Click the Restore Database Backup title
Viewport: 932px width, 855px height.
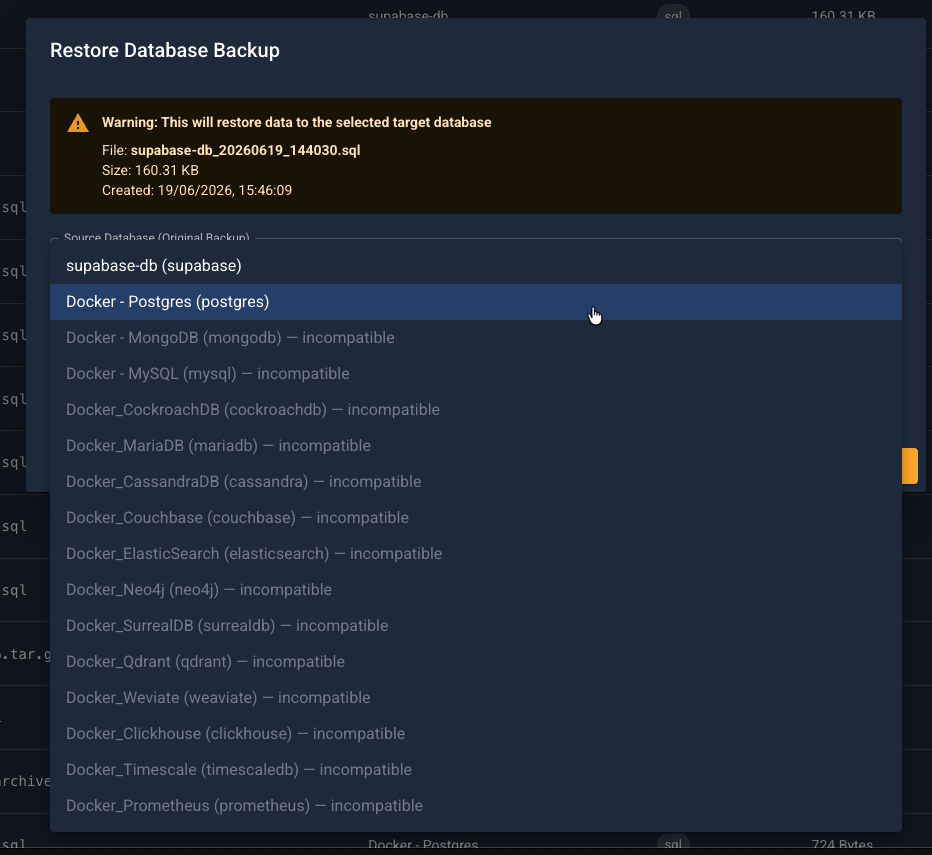[x=165, y=51]
